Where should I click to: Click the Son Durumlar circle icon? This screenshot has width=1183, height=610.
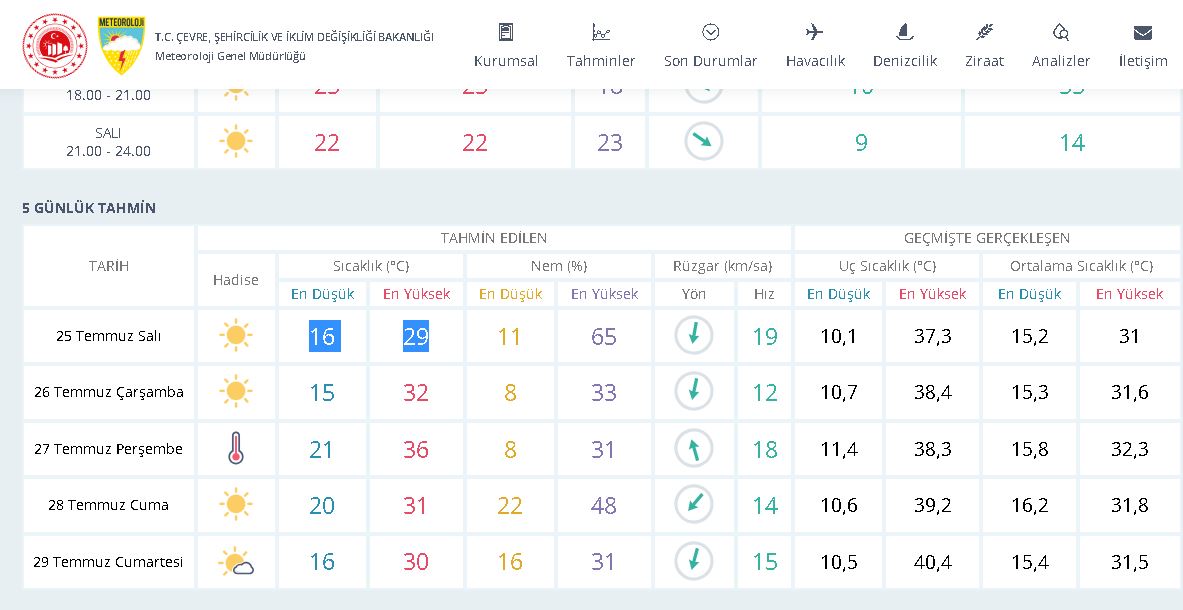pyautogui.click(x=711, y=32)
